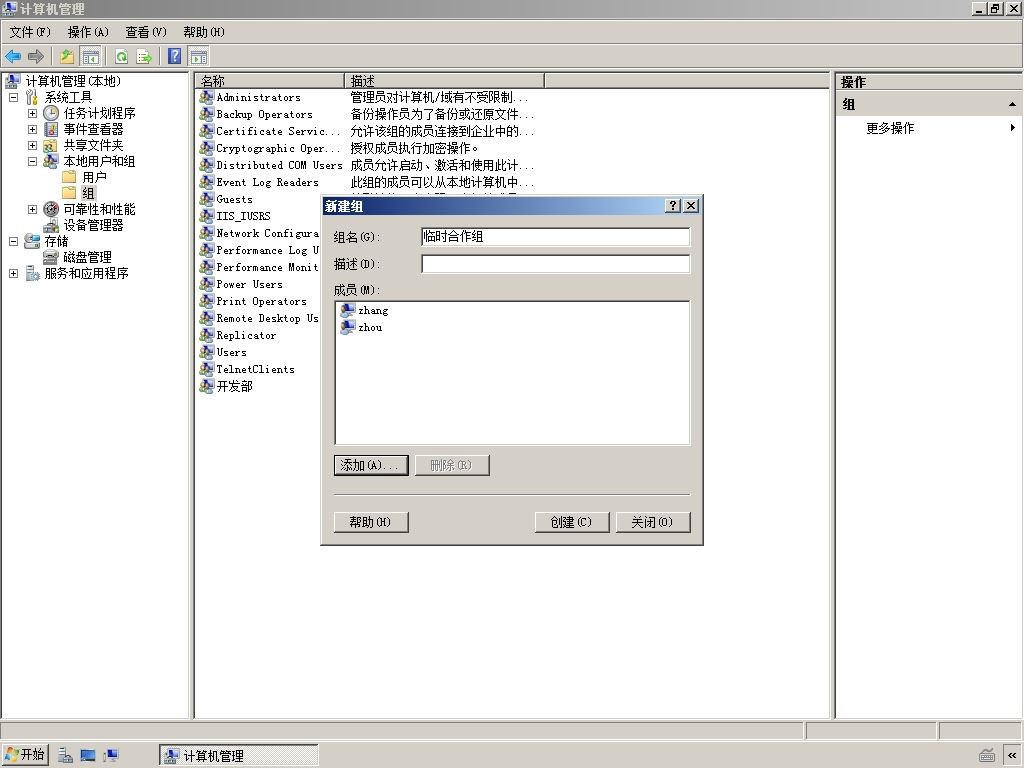Image resolution: width=1024 pixels, height=768 pixels.
Task: Select the Replicator group icon
Action: point(206,335)
